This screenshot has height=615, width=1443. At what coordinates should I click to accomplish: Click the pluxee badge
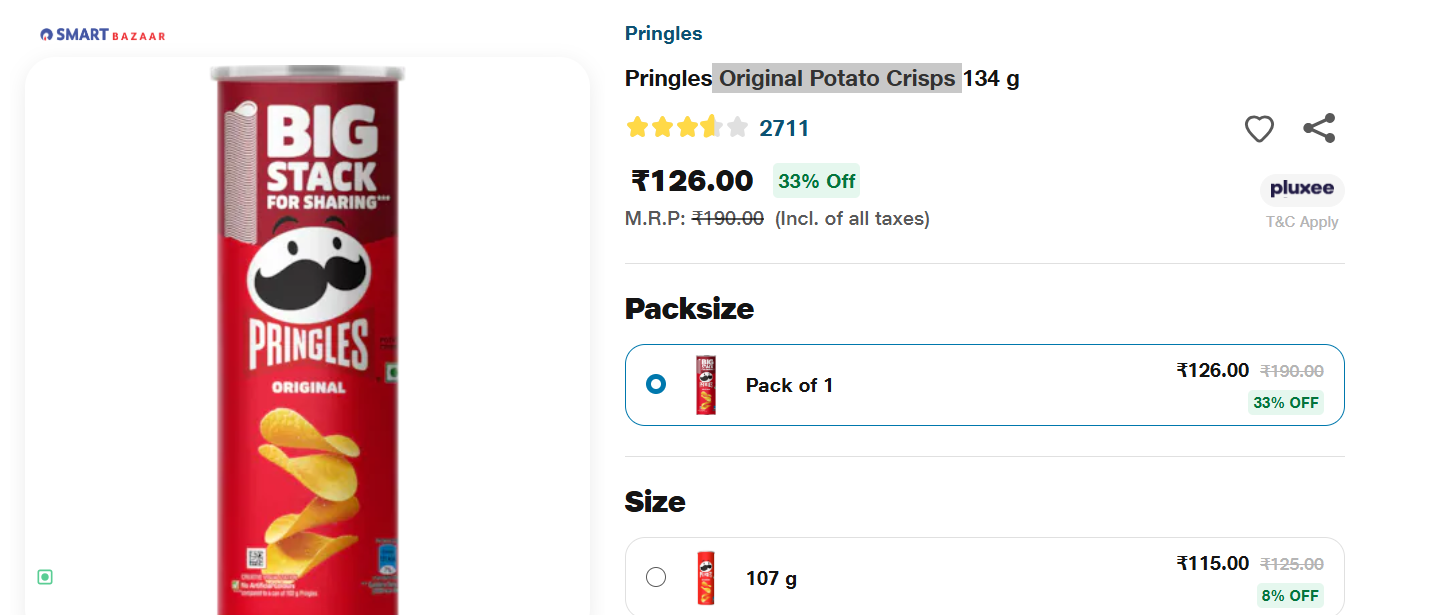[x=1302, y=189]
